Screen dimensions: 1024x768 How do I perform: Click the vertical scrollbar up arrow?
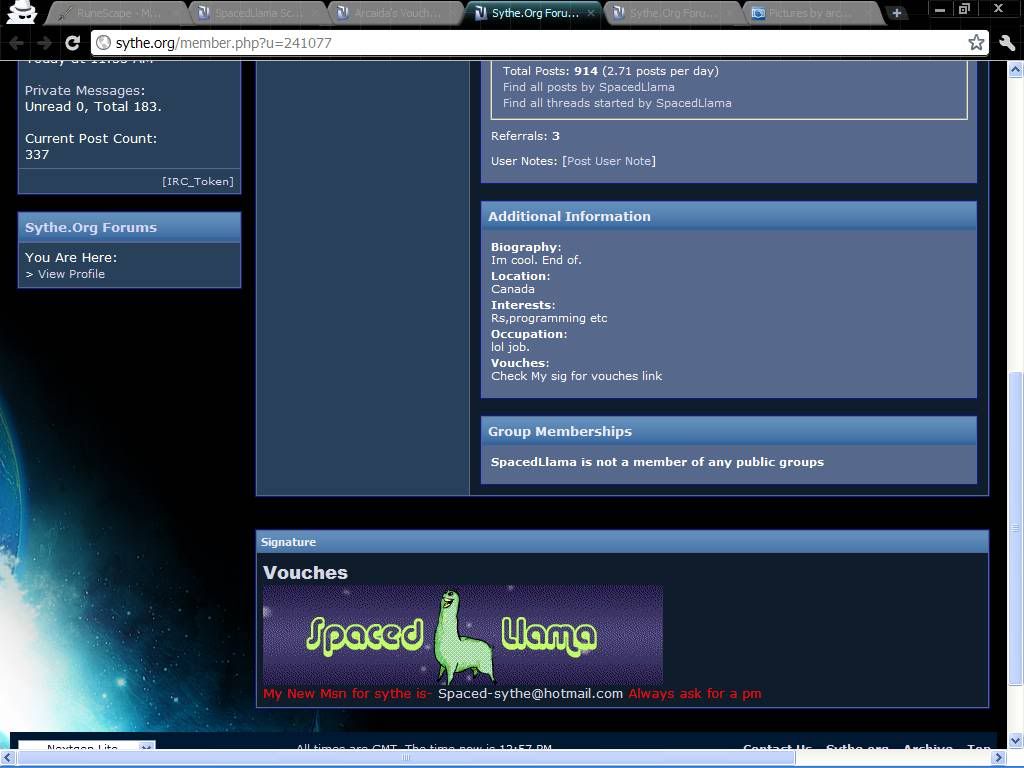1016,69
